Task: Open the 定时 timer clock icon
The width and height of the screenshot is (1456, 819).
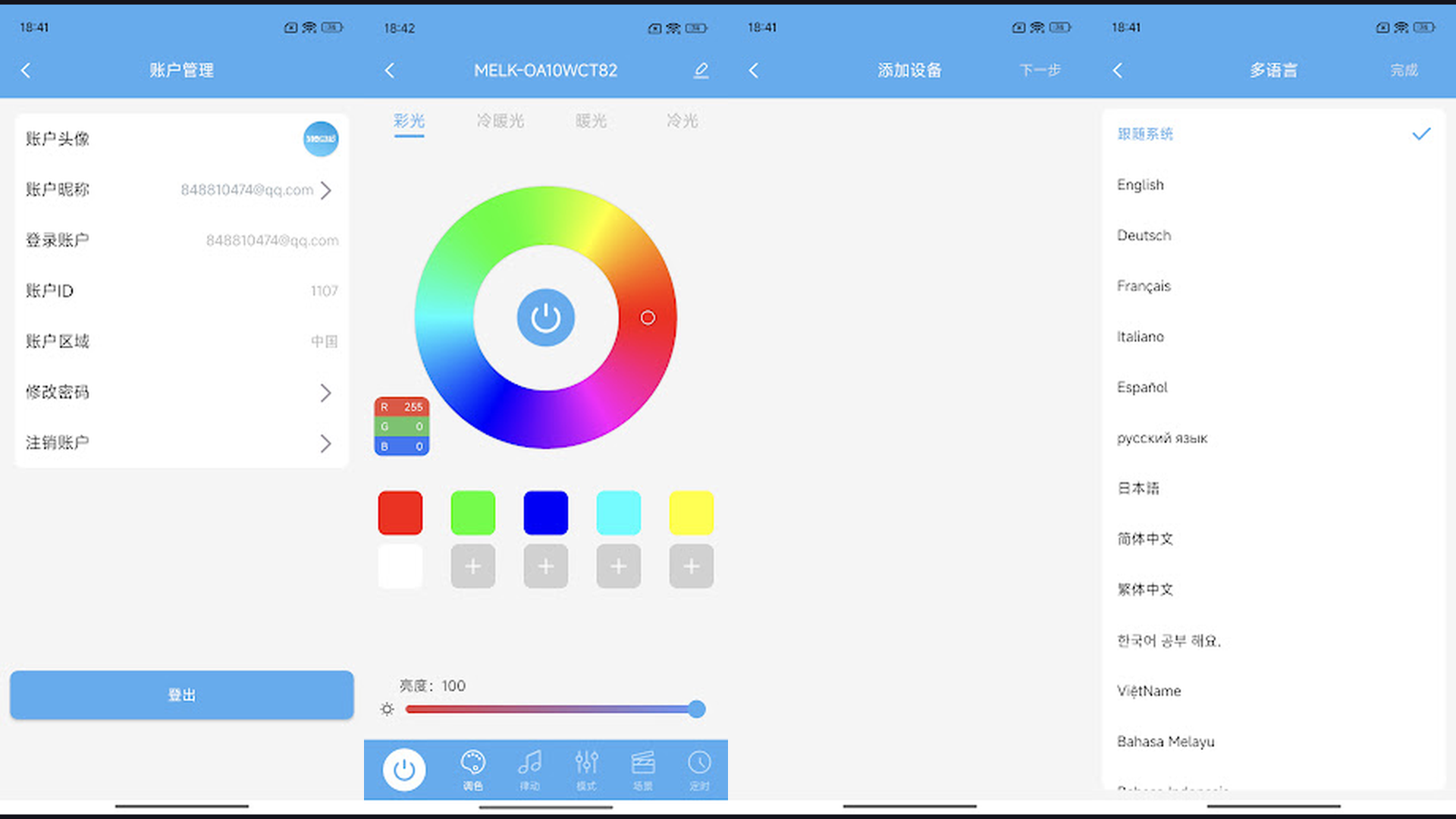Action: coord(699,768)
